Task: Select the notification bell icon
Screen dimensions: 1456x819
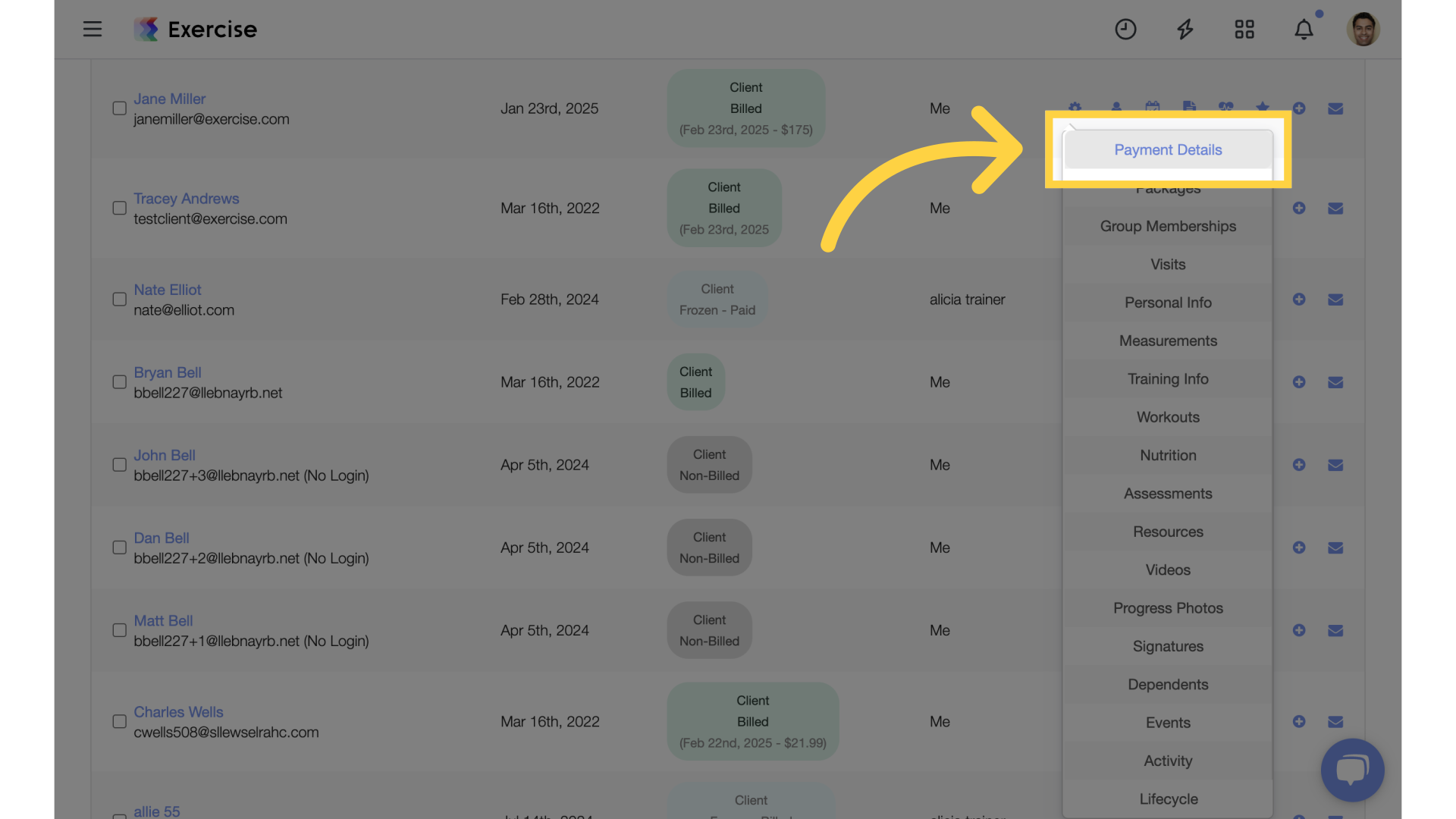Action: (1303, 28)
